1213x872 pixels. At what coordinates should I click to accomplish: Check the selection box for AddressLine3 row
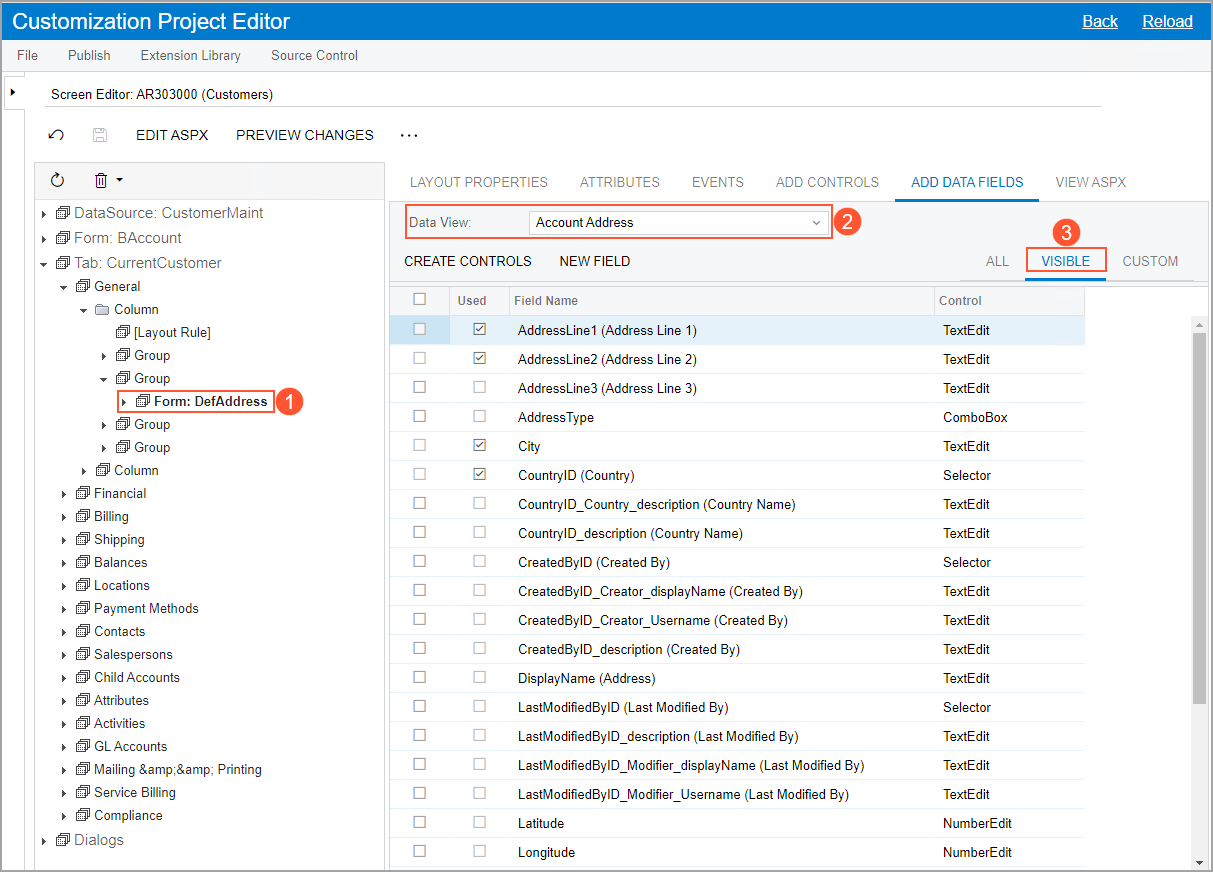pyautogui.click(x=419, y=387)
